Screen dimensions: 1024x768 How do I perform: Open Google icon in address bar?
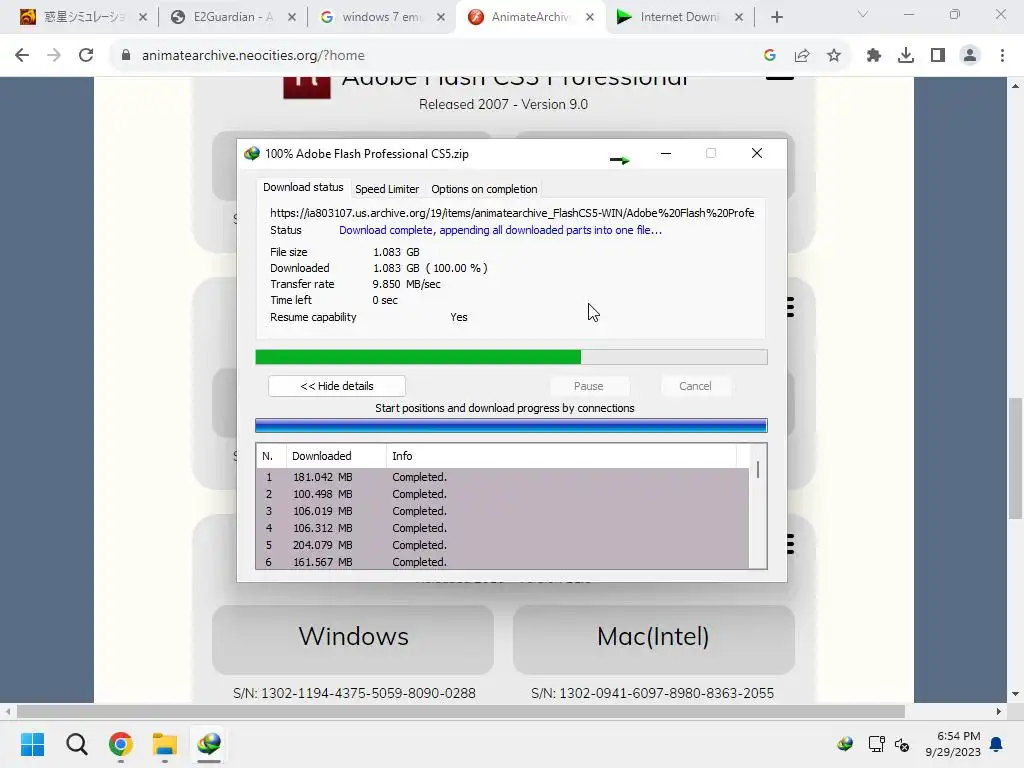pos(770,56)
